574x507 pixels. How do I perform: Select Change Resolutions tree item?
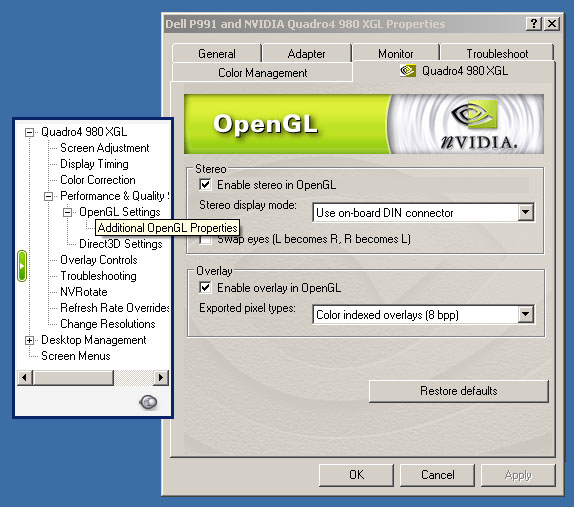tap(108, 324)
